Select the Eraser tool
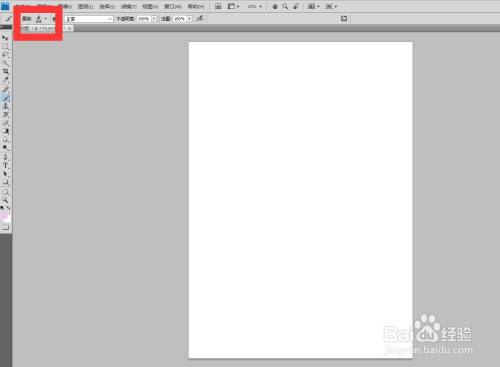Viewport: 500px width, 367px height. [5, 123]
